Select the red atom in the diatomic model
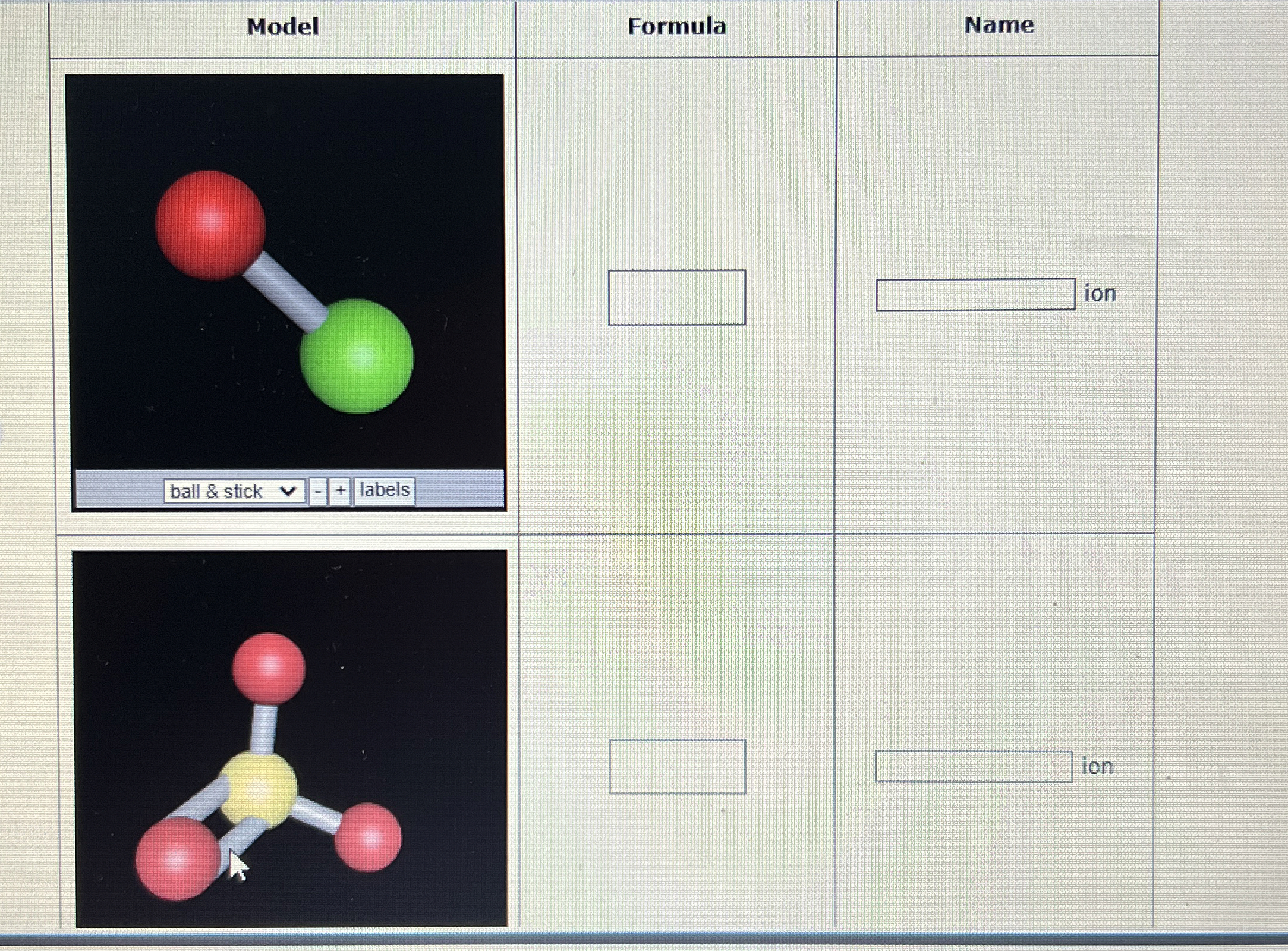Viewport: 1288px width, 951px height. click(x=210, y=225)
